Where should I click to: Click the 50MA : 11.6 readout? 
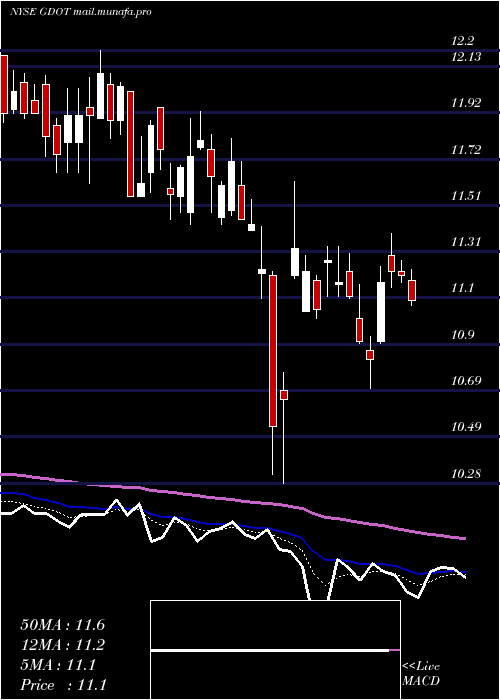click(62, 625)
